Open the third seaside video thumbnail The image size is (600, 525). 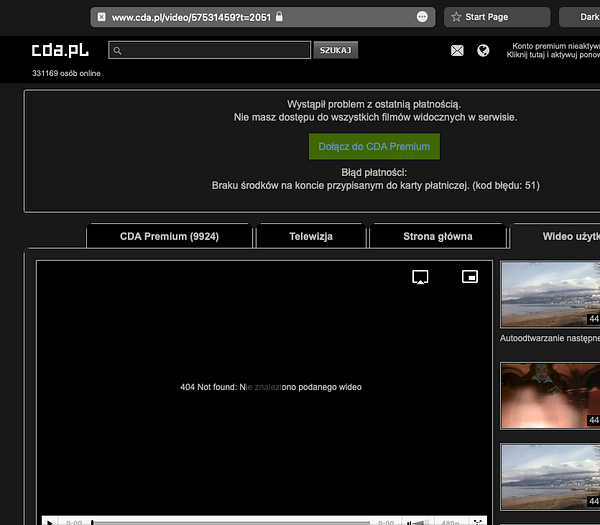click(550, 477)
